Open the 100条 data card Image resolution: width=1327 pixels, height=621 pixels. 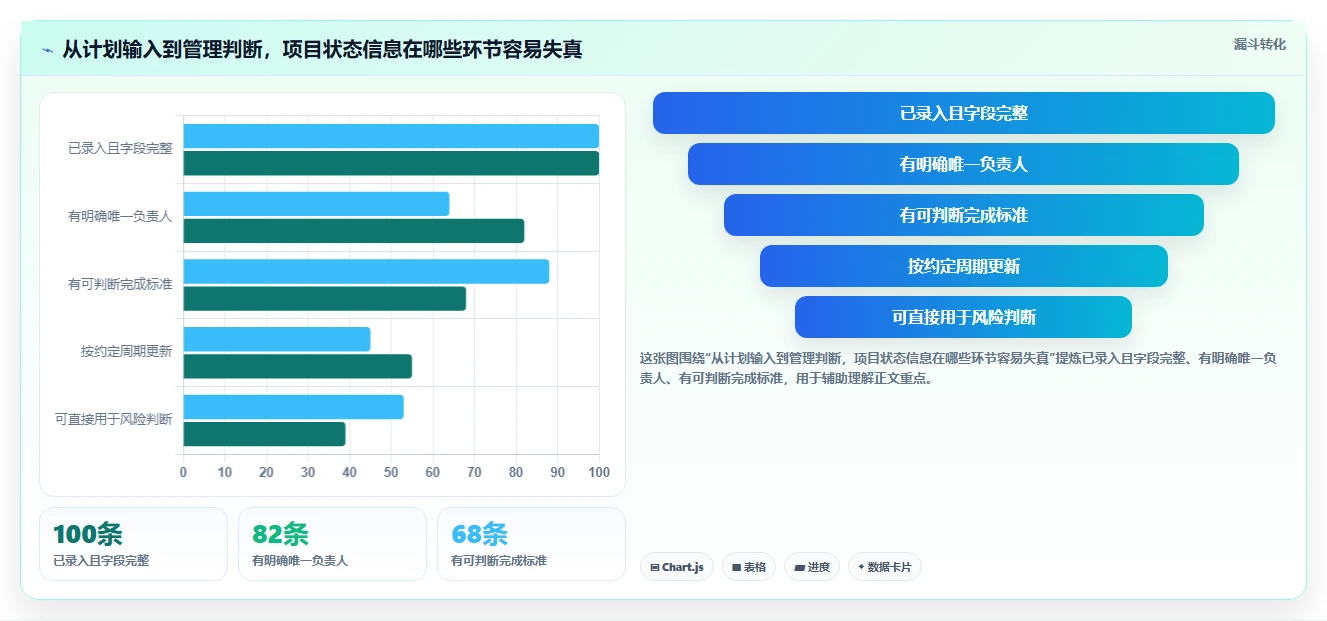pyautogui.click(x=134, y=544)
